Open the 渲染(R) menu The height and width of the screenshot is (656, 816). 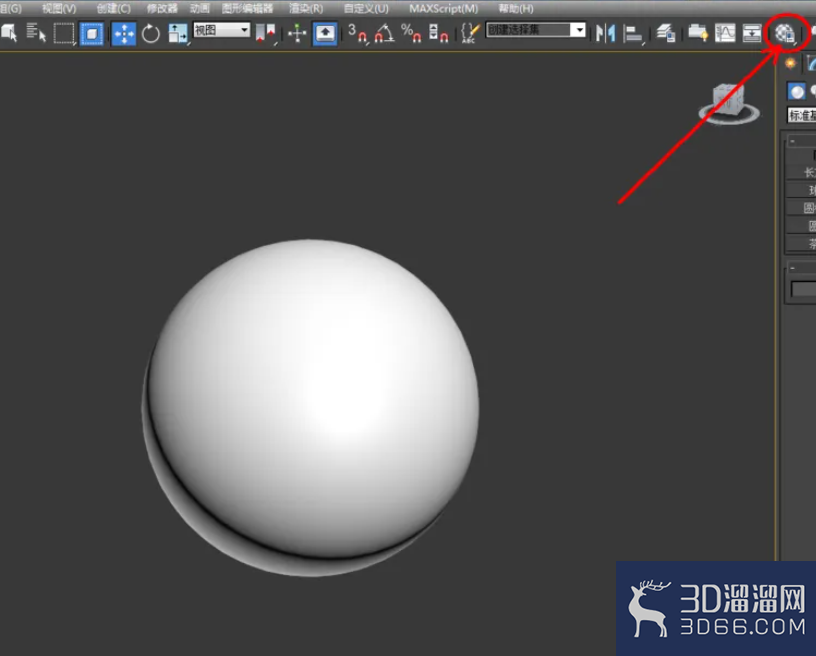[x=306, y=8]
